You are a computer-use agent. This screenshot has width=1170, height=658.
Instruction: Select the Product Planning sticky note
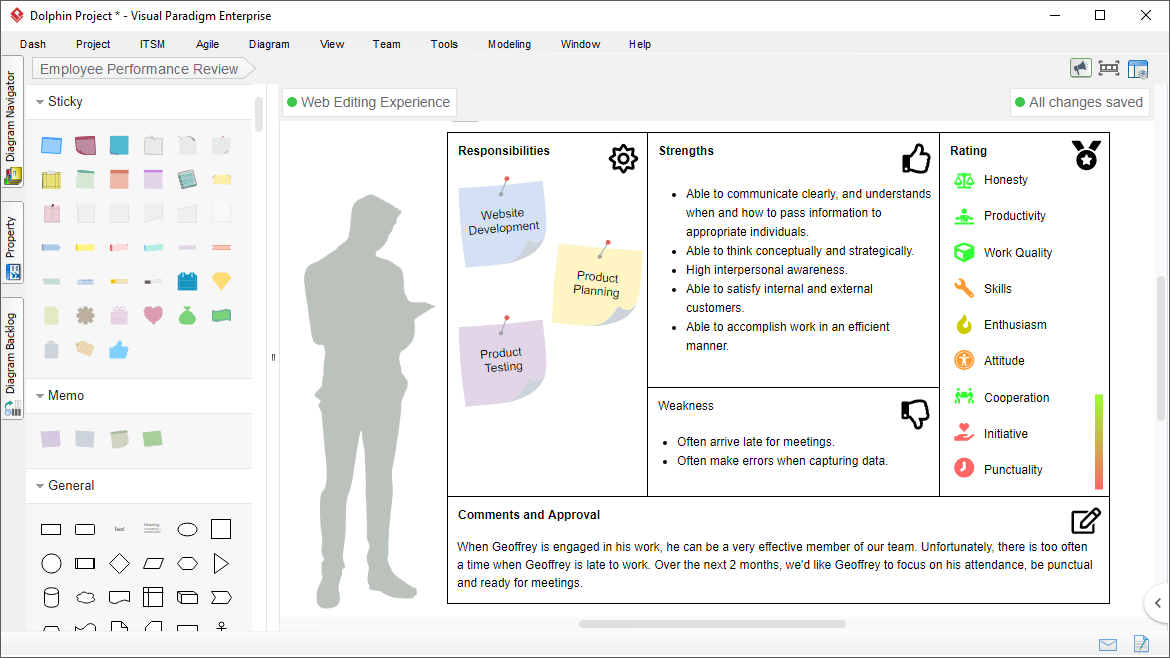tap(597, 283)
